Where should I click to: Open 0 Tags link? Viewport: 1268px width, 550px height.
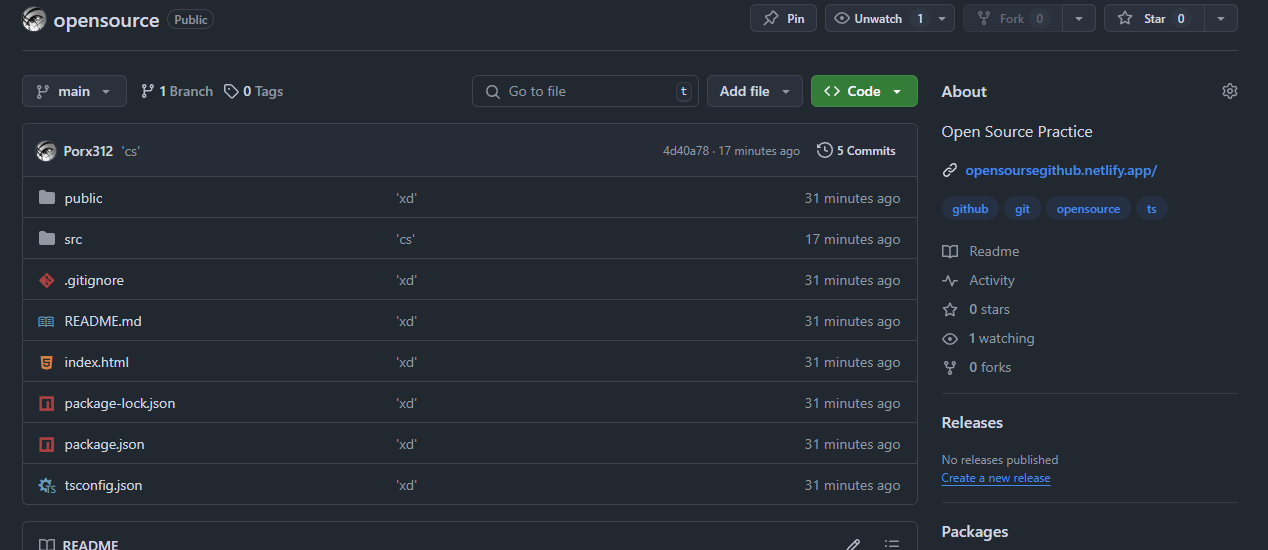point(254,91)
